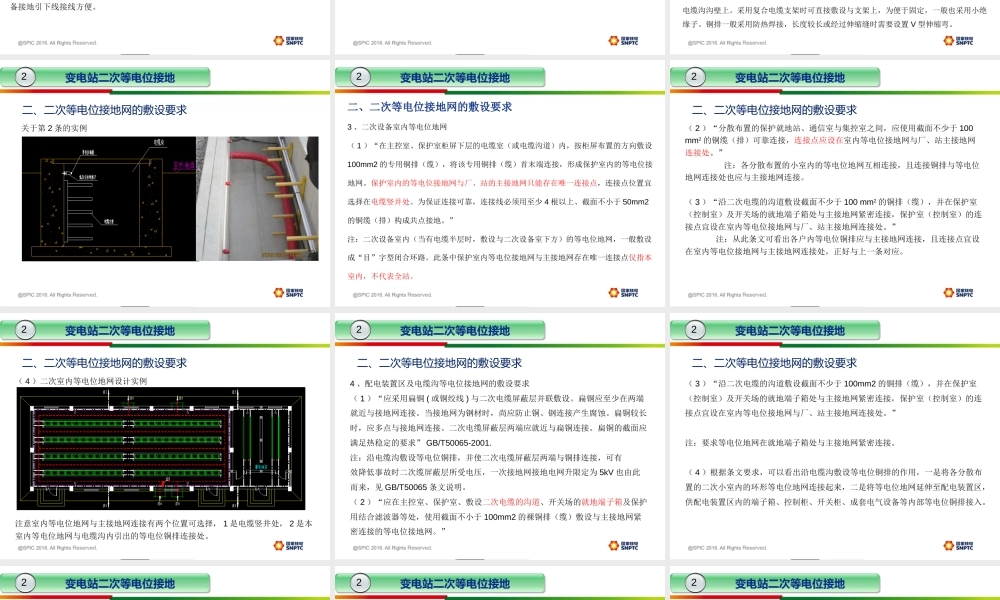Click SNPTC logo on slide mentioning 复合电缆支架

(x=959, y=41)
